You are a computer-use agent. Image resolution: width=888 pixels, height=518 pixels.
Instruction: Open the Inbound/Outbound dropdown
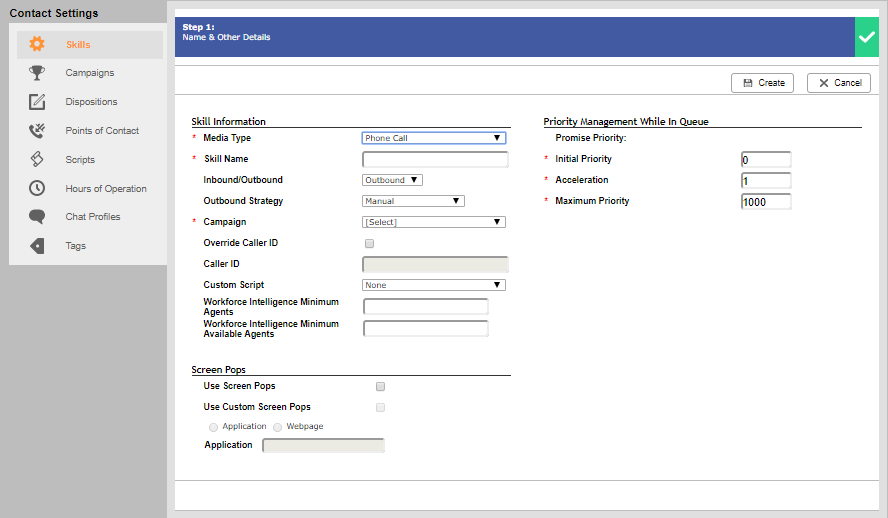[x=392, y=180]
